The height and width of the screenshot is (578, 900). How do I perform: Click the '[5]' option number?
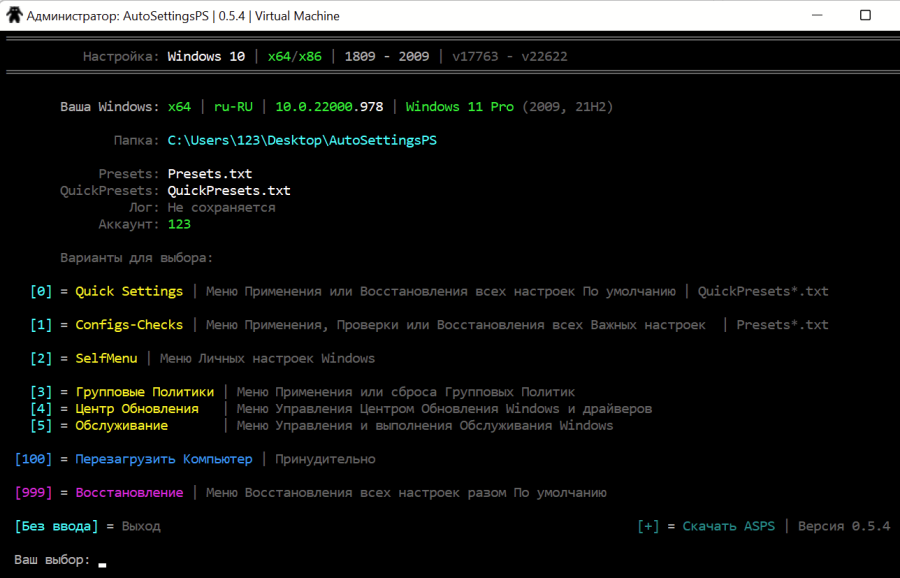point(41,426)
